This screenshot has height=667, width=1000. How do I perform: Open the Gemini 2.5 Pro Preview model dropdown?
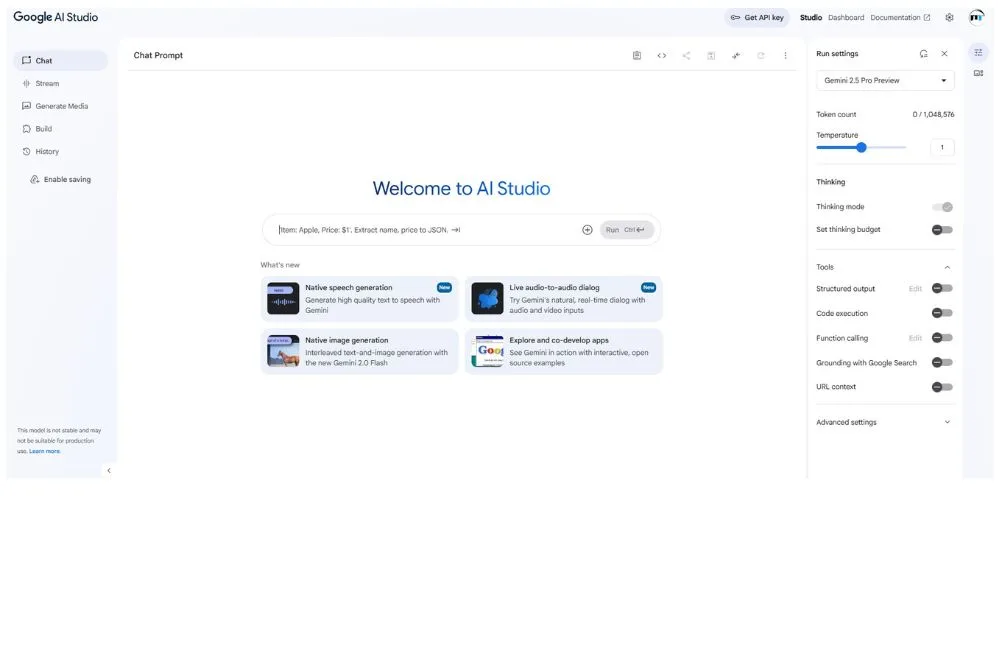point(885,80)
